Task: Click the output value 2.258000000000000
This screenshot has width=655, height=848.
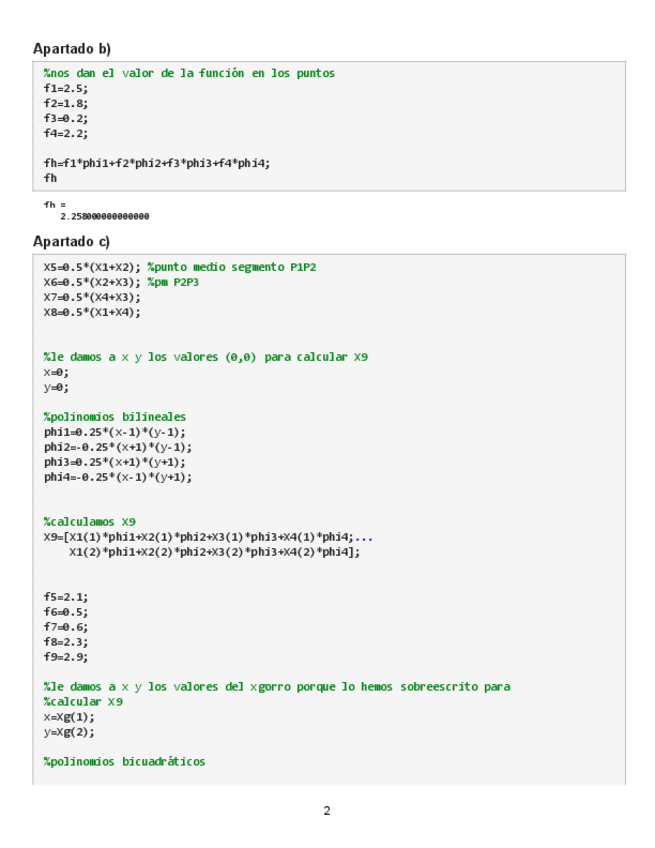Action: coord(105,216)
